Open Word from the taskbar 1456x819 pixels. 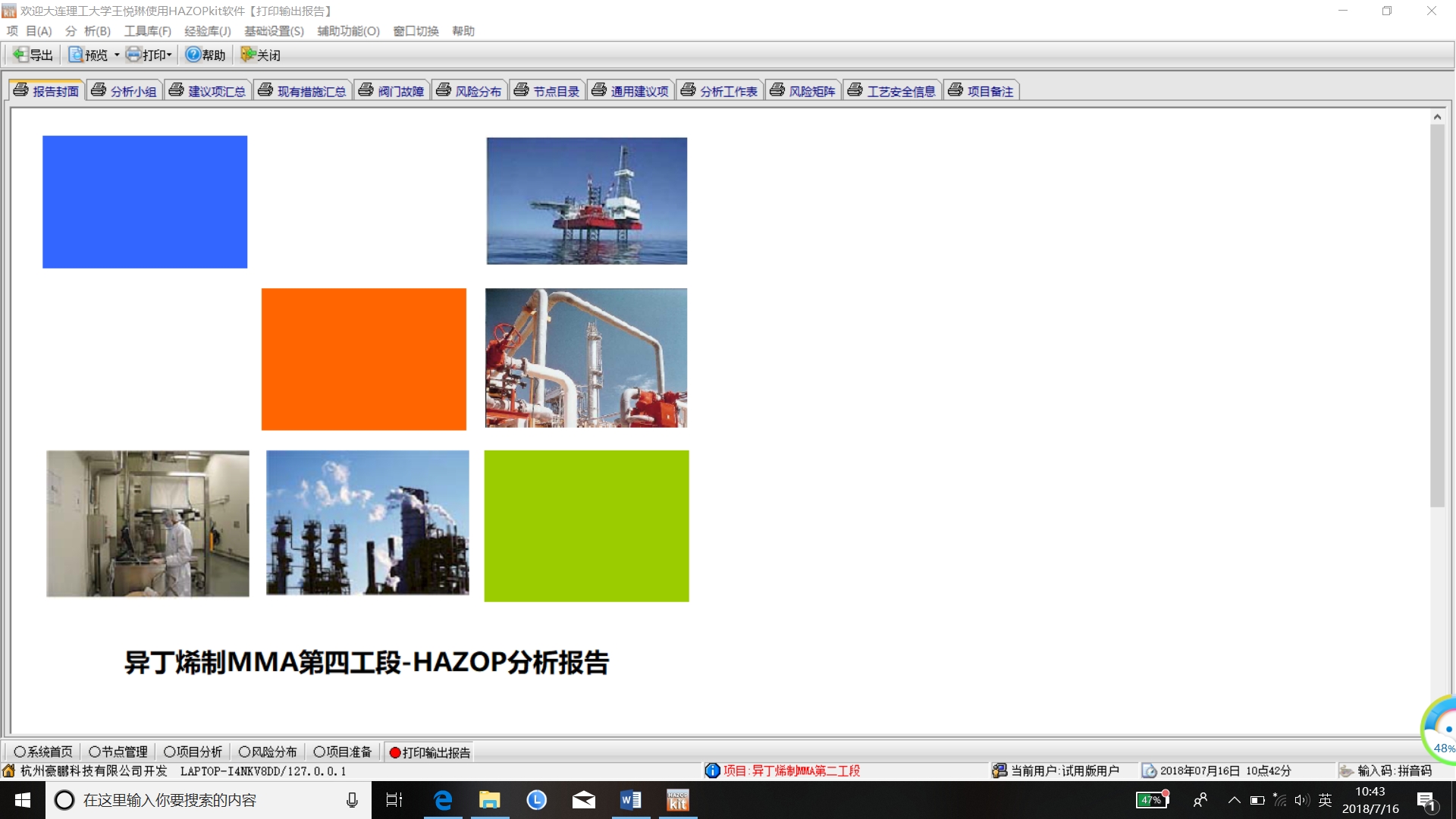[x=630, y=800]
